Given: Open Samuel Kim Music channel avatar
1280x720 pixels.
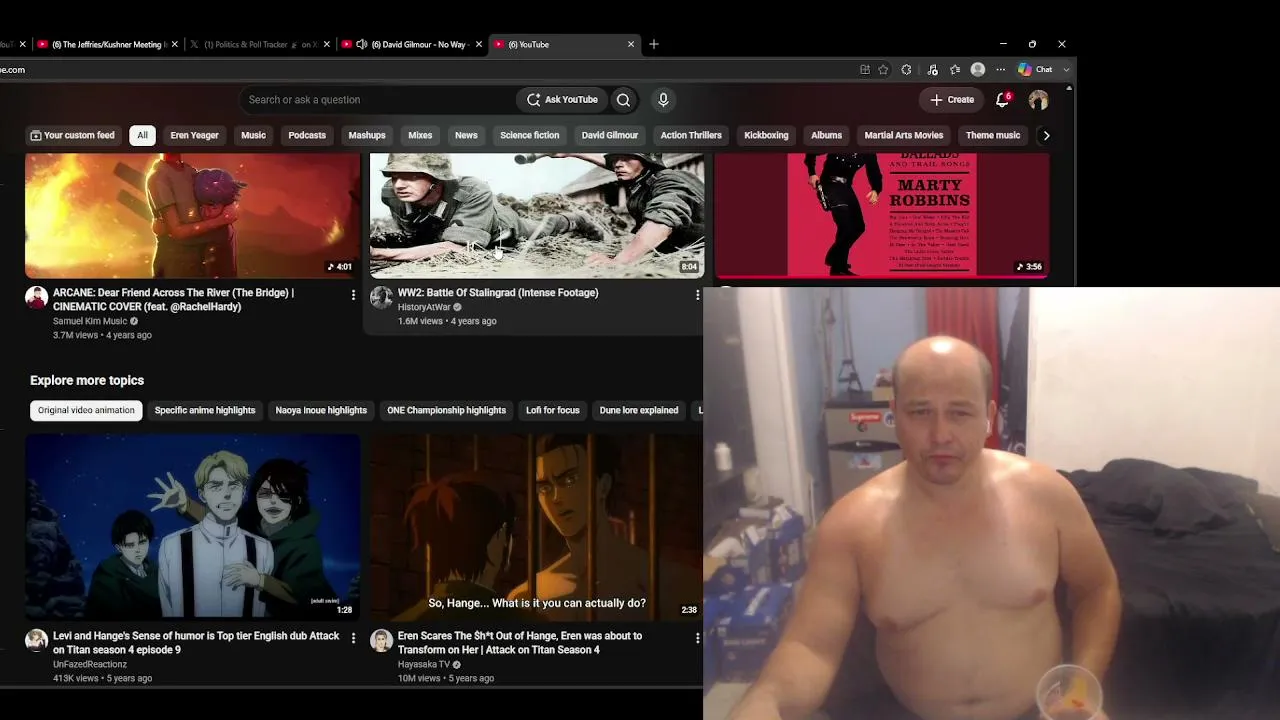Looking at the screenshot, I should click(x=36, y=298).
